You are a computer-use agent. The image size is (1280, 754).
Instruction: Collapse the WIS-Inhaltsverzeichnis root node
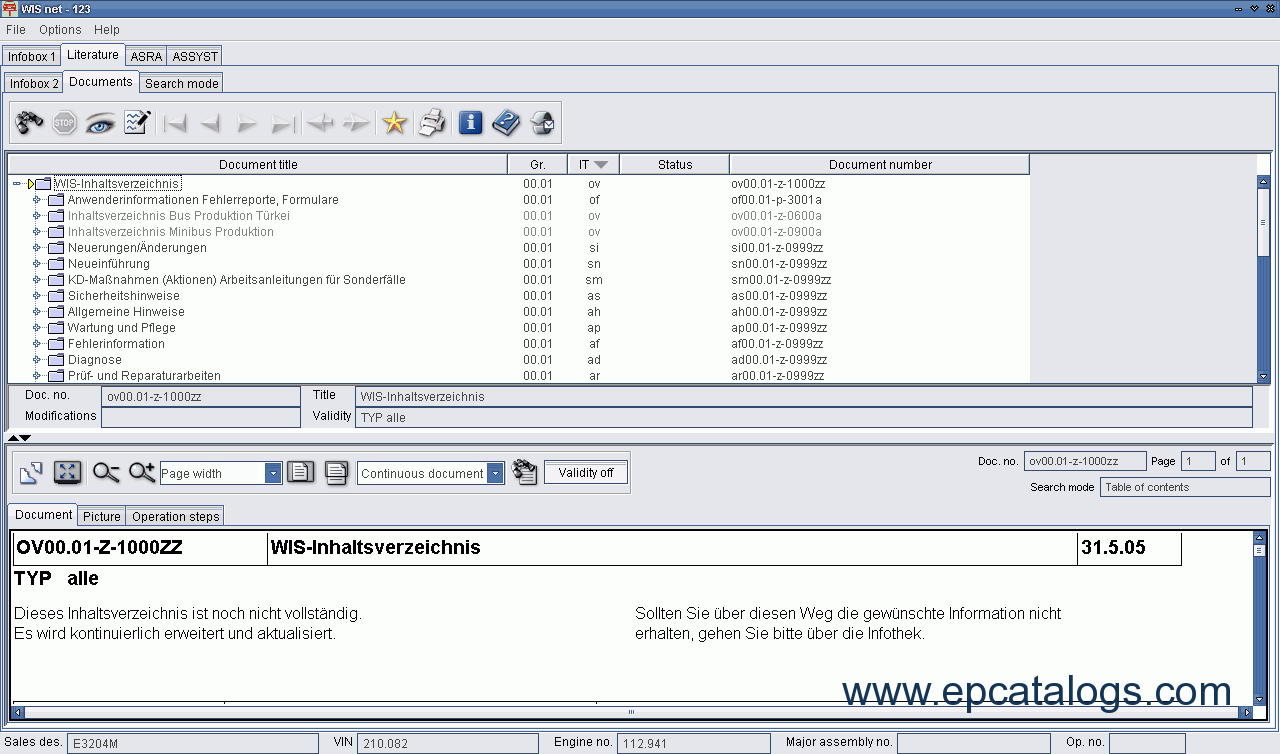click(x=17, y=184)
